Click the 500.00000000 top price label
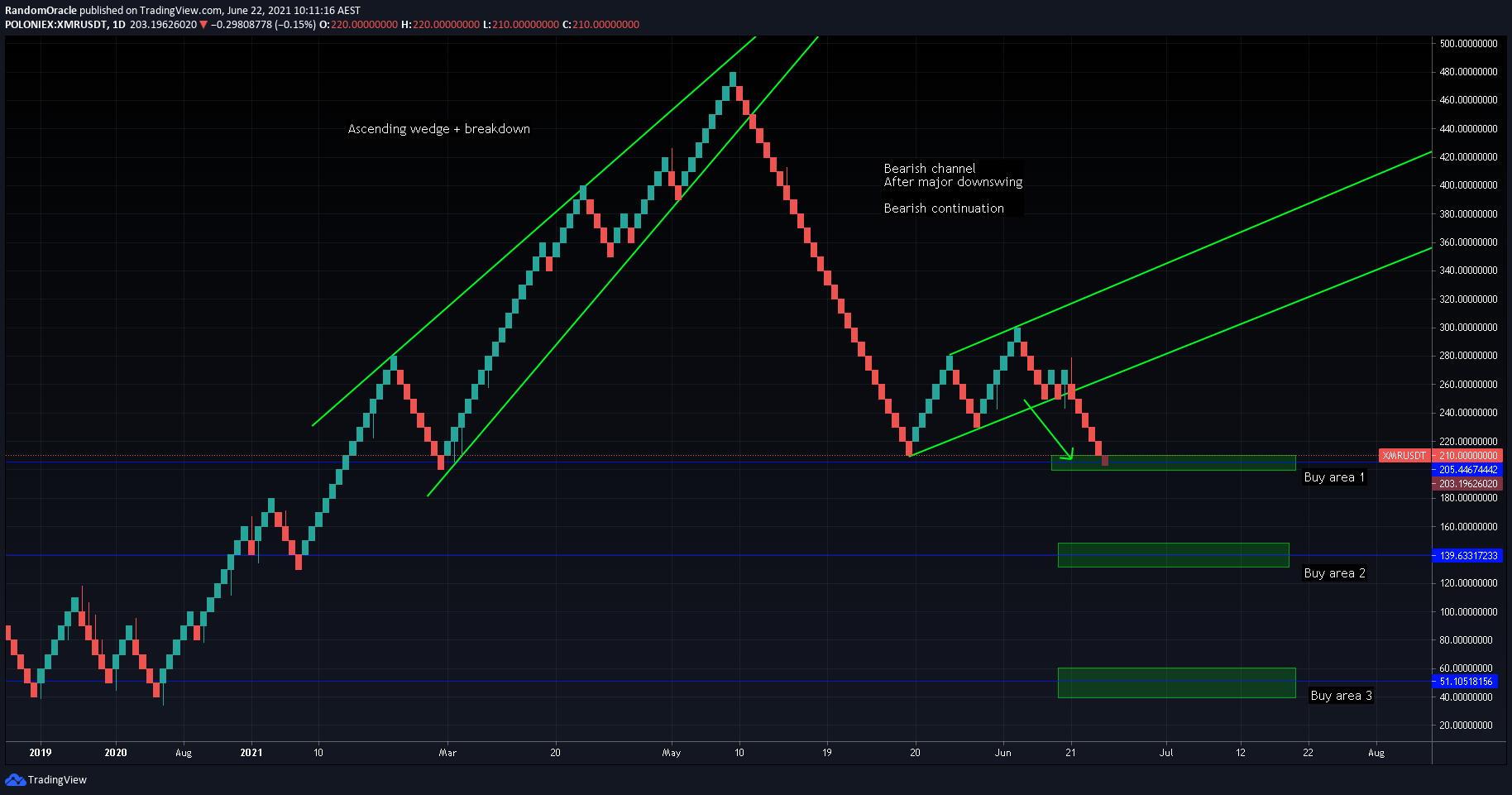 click(1468, 44)
